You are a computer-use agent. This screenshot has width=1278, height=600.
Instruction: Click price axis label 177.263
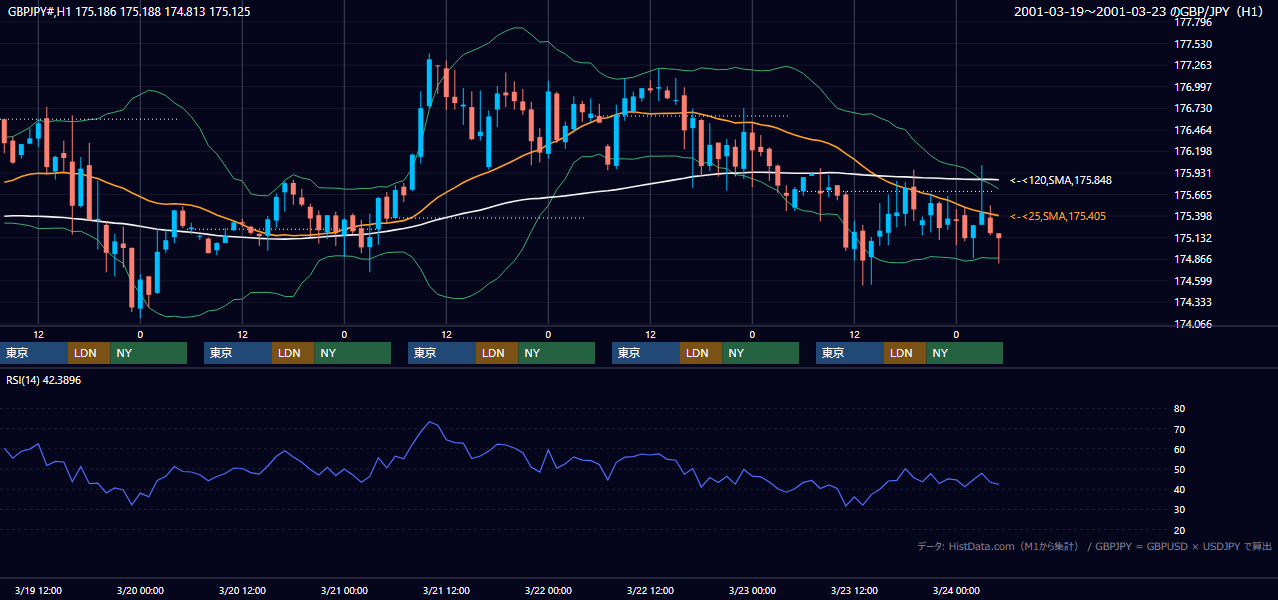click(x=1193, y=65)
